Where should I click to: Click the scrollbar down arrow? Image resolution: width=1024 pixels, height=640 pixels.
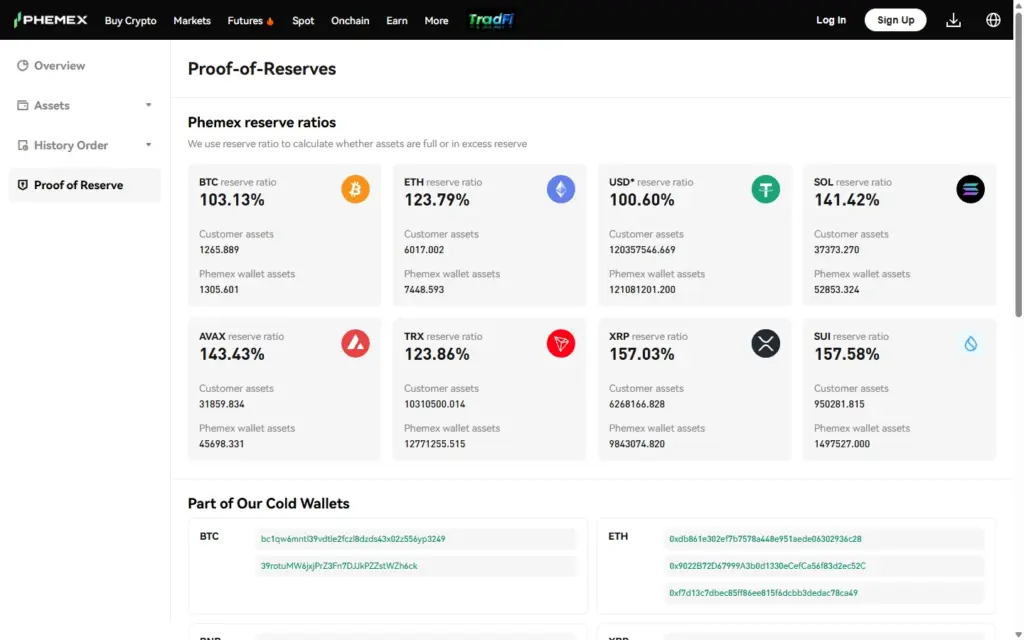[x=1018, y=635]
